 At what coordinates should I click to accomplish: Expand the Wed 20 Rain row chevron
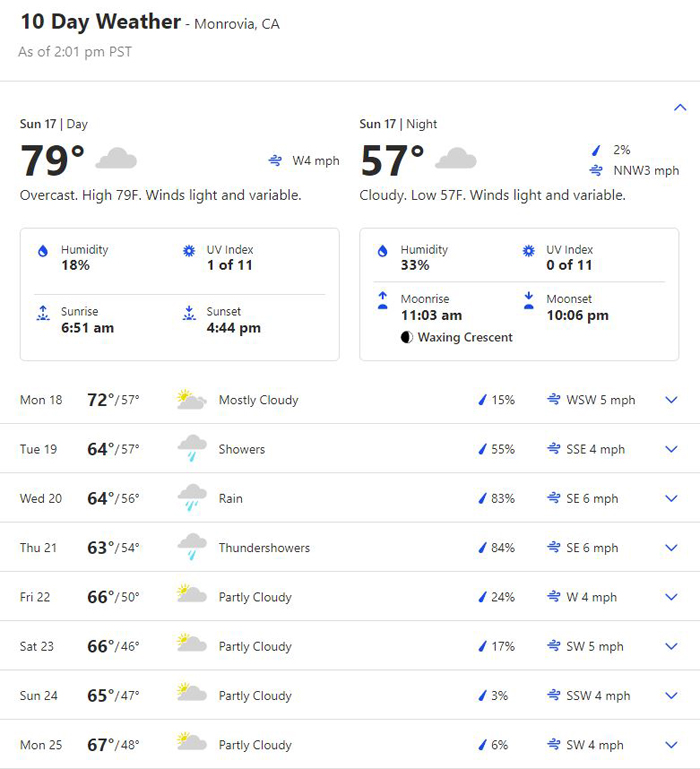[671, 498]
